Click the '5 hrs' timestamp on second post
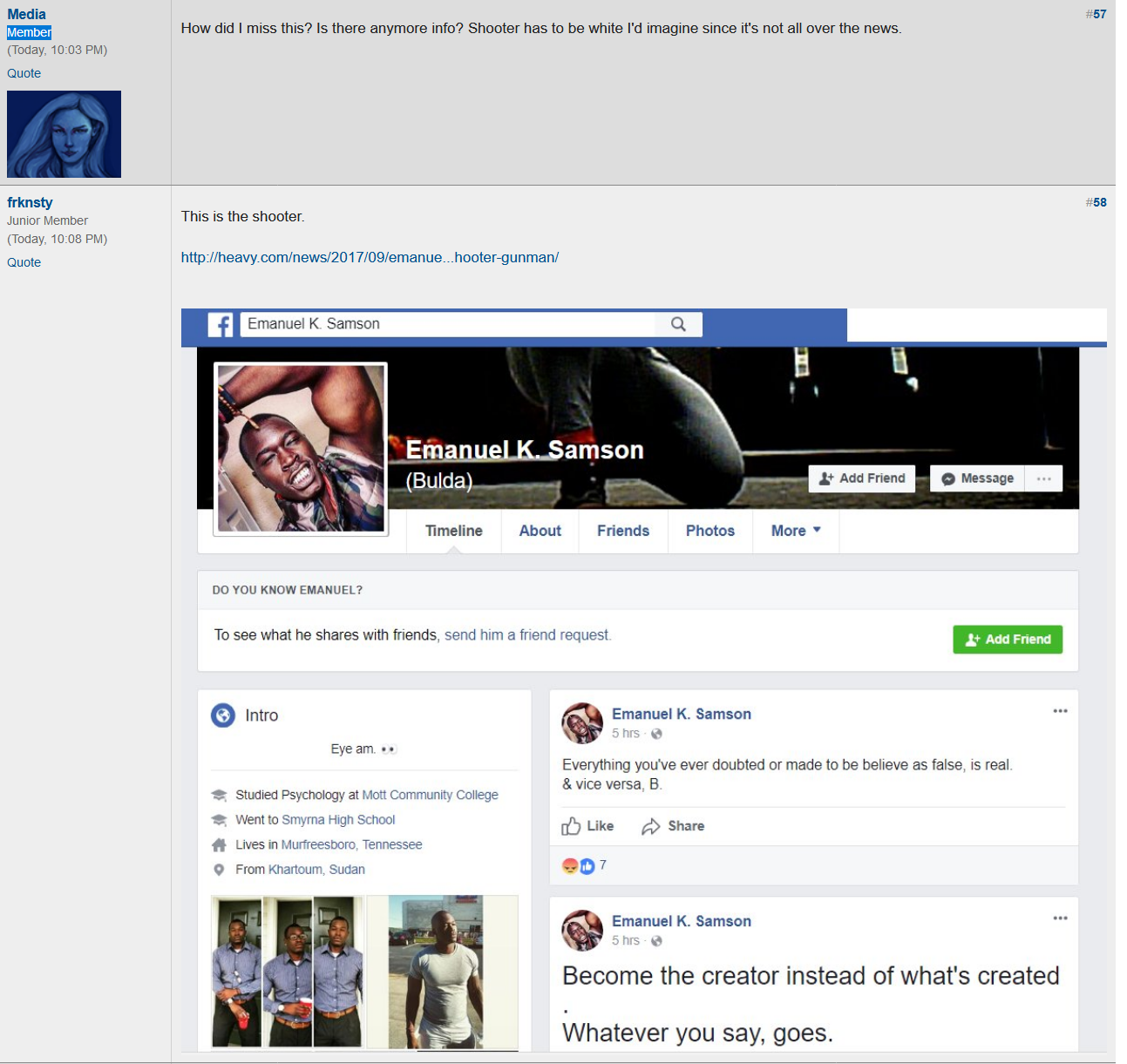Image resolution: width=1127 pixels, height=1064 pixels. 626,941
